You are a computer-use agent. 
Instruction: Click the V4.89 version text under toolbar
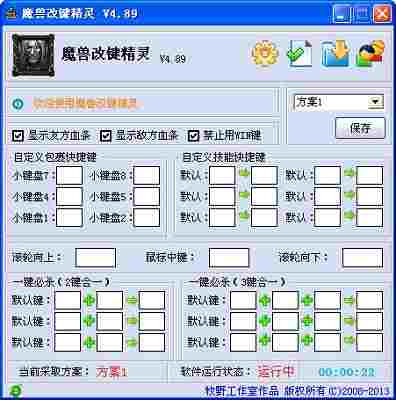172,59
